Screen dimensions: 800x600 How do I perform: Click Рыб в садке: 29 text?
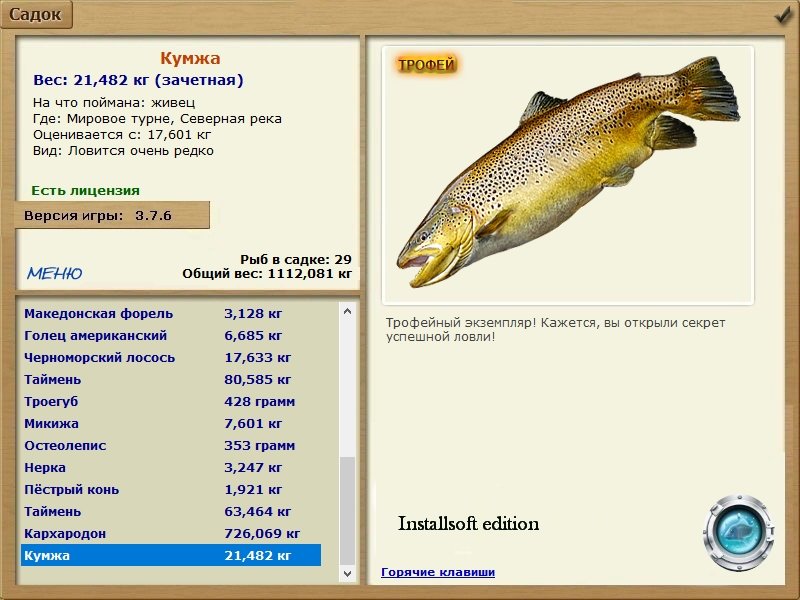[296, 259]
